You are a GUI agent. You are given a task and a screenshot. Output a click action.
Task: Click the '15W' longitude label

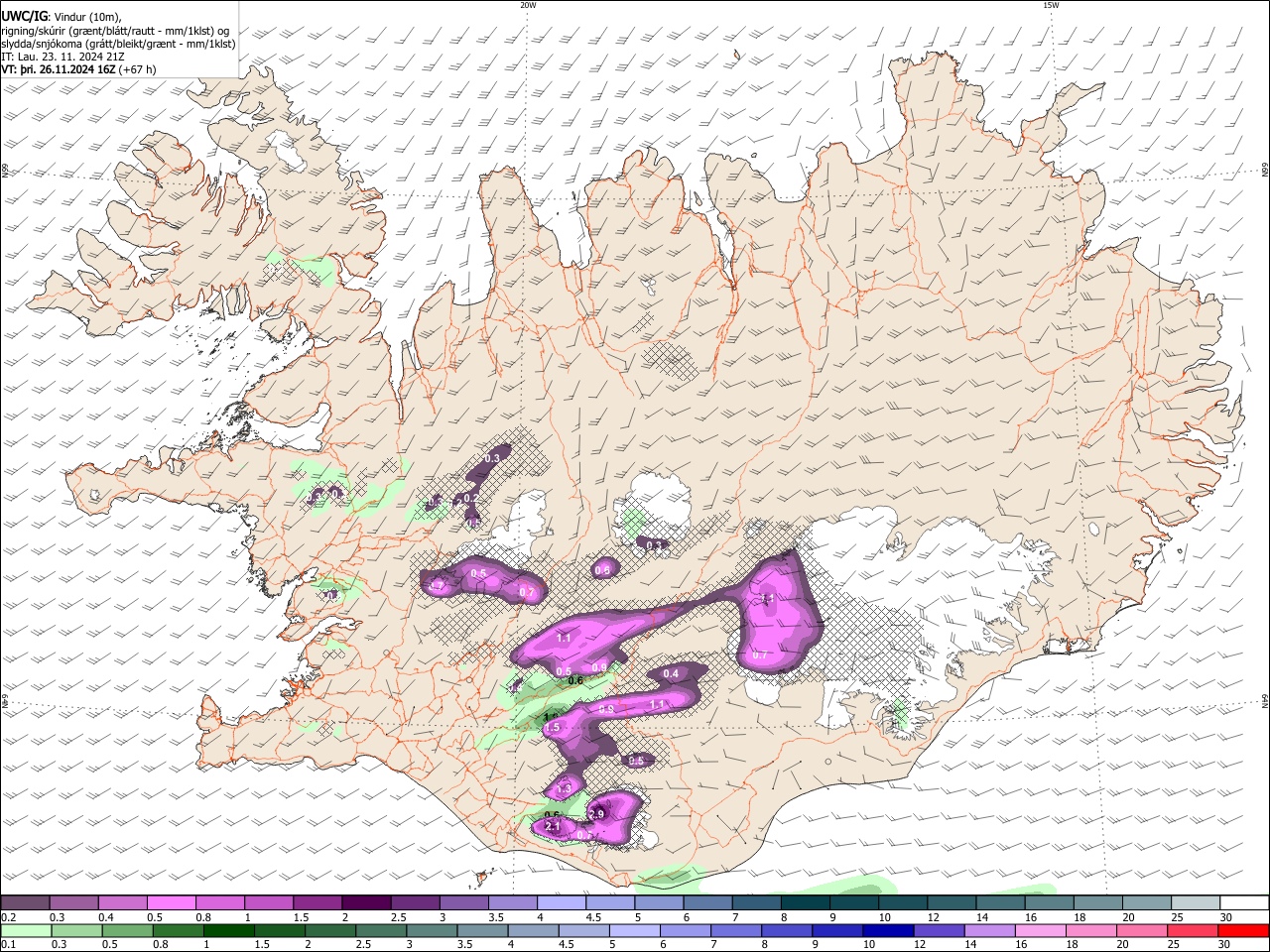coord(1051,5)
